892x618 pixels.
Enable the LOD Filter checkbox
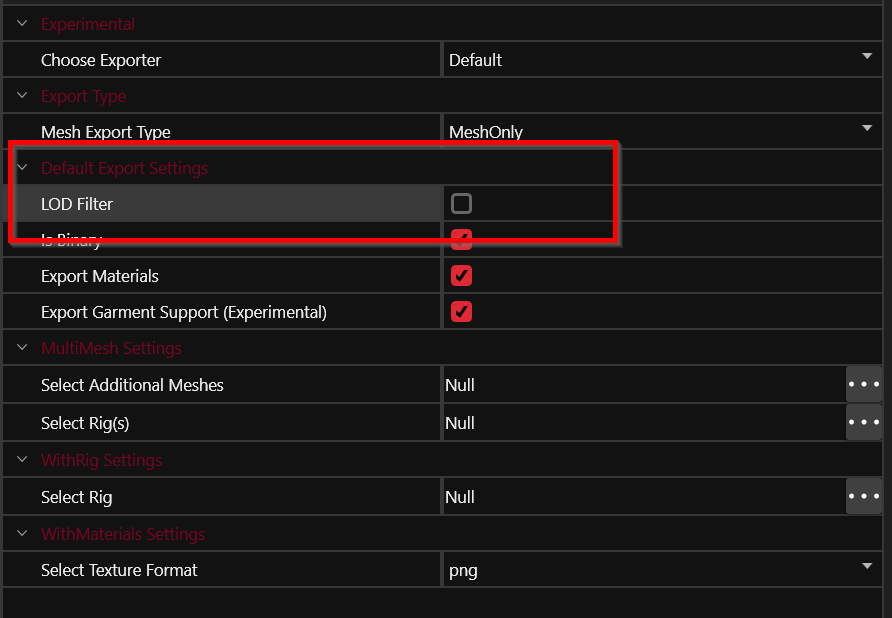(461, 204)
